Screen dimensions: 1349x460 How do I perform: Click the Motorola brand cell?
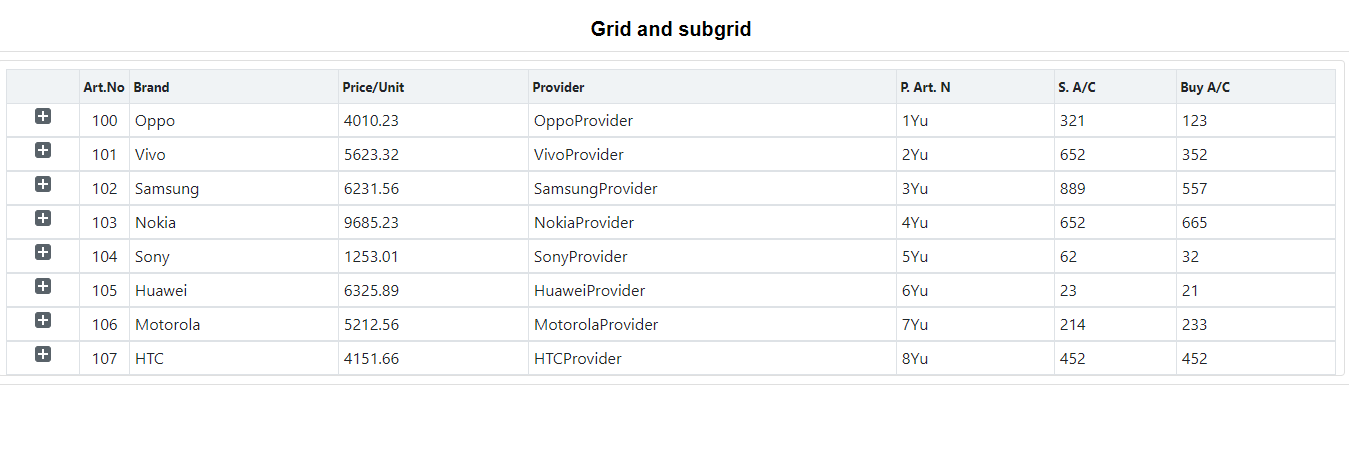(168, 325)
